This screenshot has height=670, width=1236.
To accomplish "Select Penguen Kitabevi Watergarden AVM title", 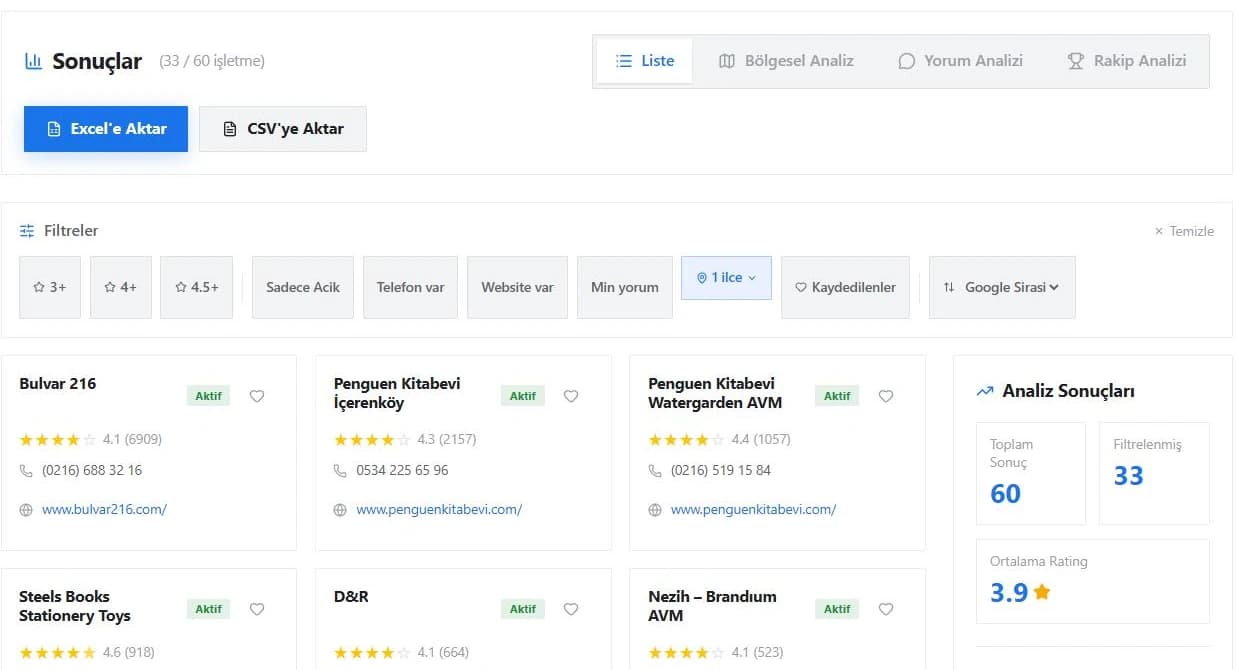I will 715,393.
